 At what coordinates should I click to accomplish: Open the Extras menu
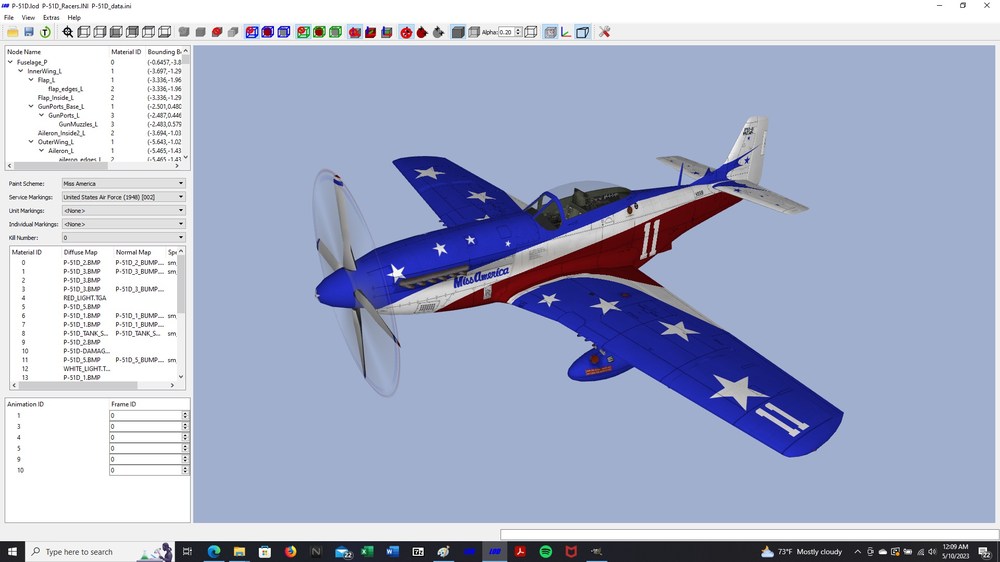coord(51,18)
